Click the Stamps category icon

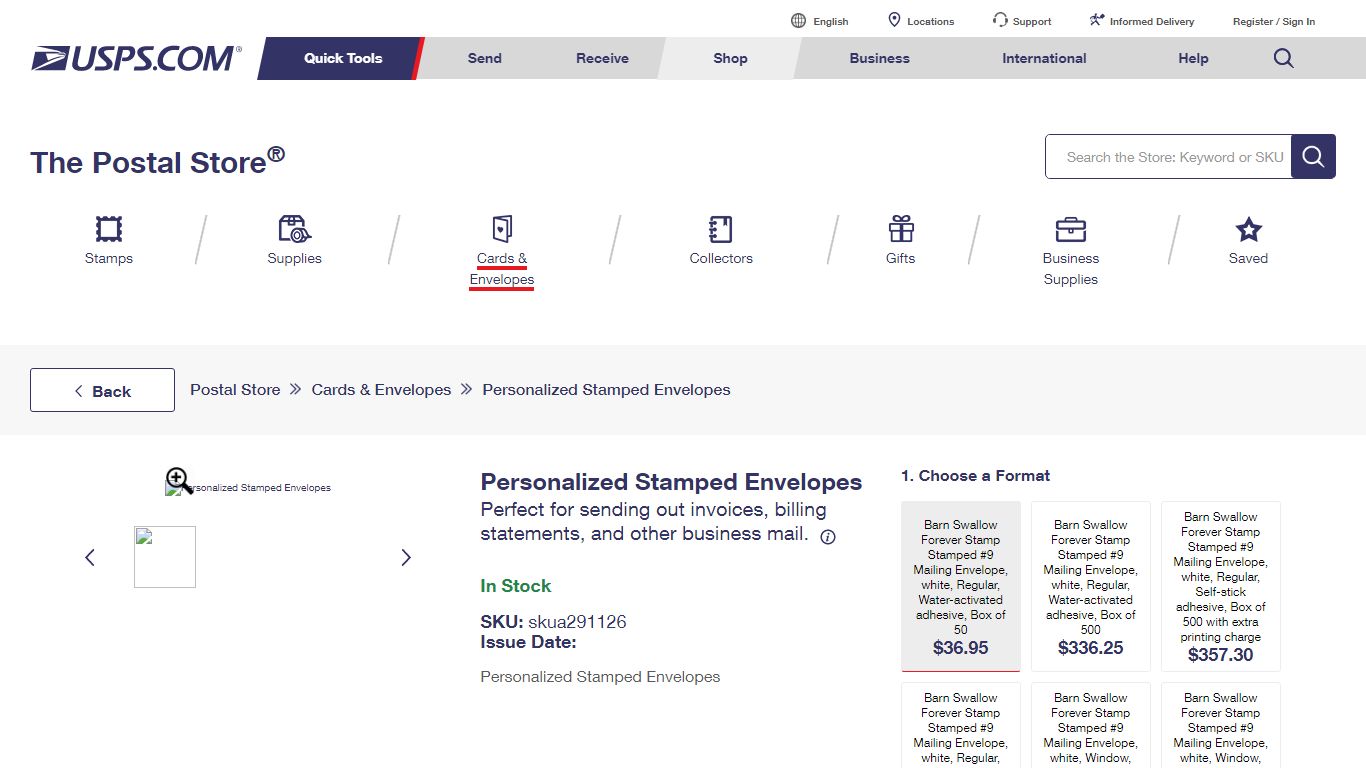[109, 229]
